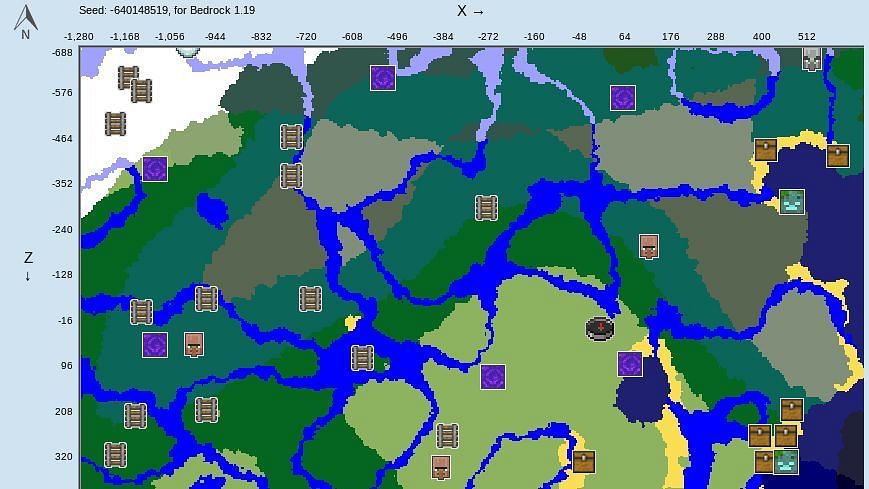Select the treasure chest at the far right edge
Viewport: 869px width, 489px height.
[838, 155]
